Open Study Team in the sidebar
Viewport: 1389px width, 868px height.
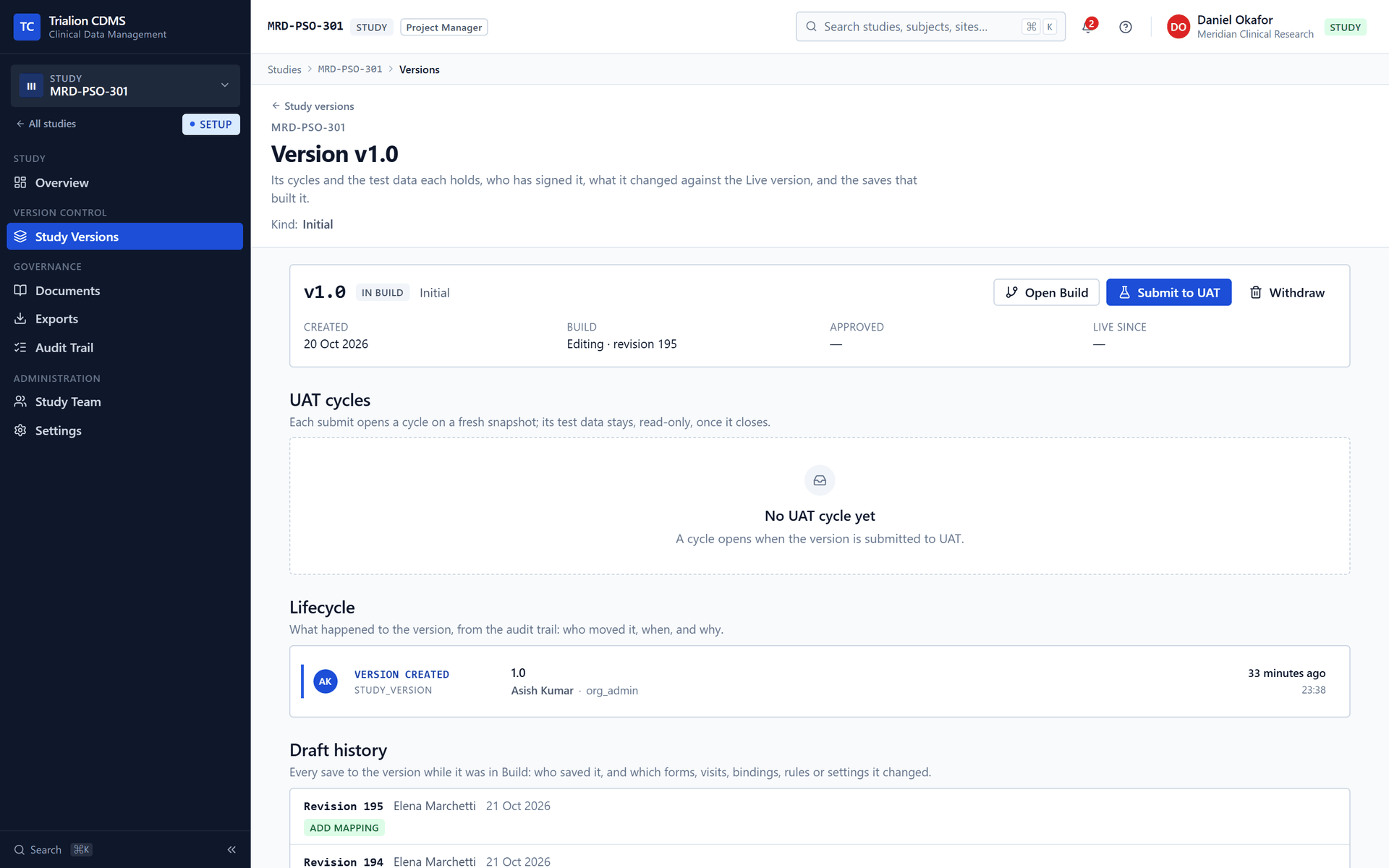click(124, 401)
